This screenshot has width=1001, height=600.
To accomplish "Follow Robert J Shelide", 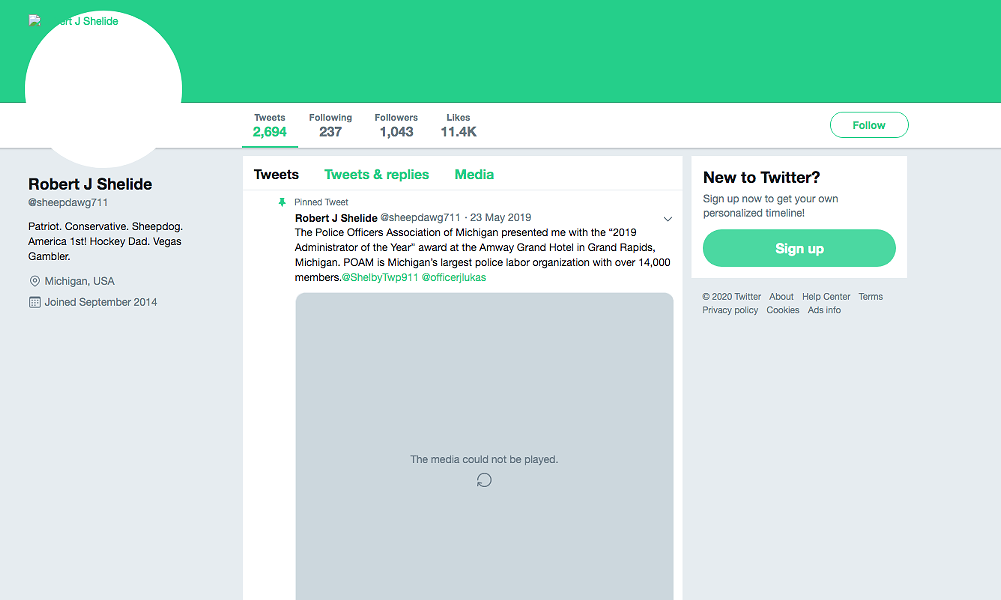I will 868,125.
